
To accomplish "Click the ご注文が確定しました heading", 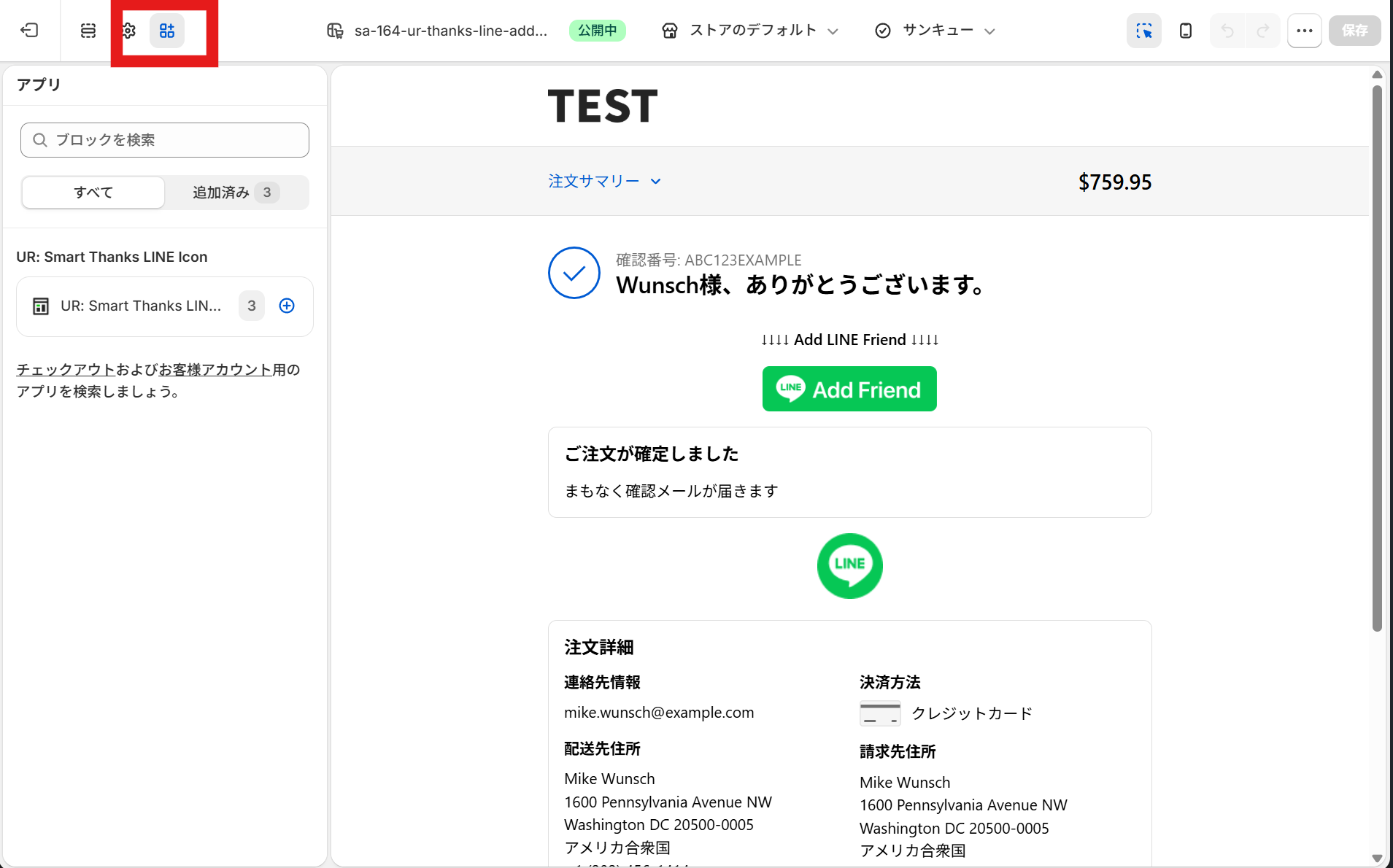I will pyautogui.click(x=652, y=454).
